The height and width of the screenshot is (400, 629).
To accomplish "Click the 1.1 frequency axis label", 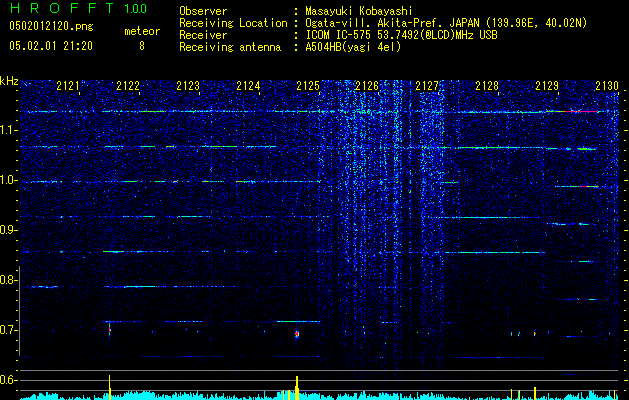I will click(x=8, y=130).
